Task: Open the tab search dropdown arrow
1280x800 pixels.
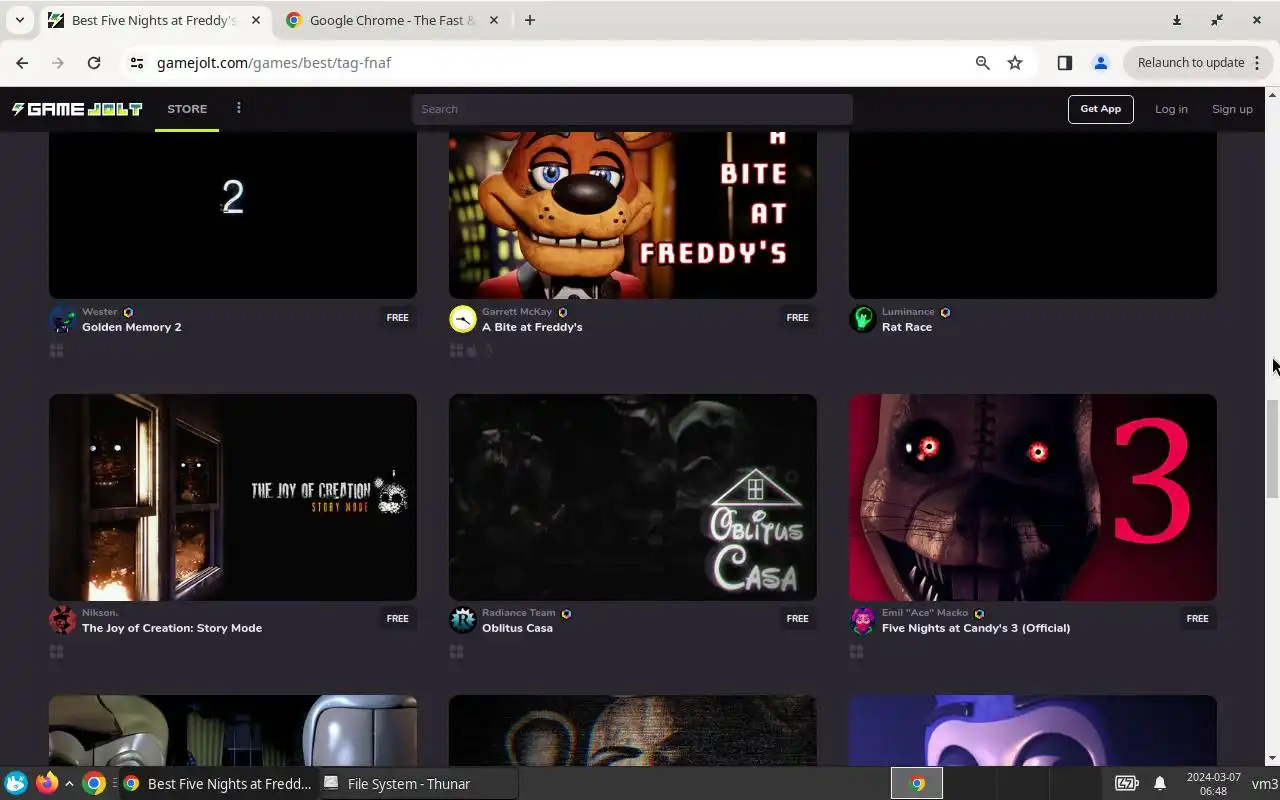Action: point(19,20)
